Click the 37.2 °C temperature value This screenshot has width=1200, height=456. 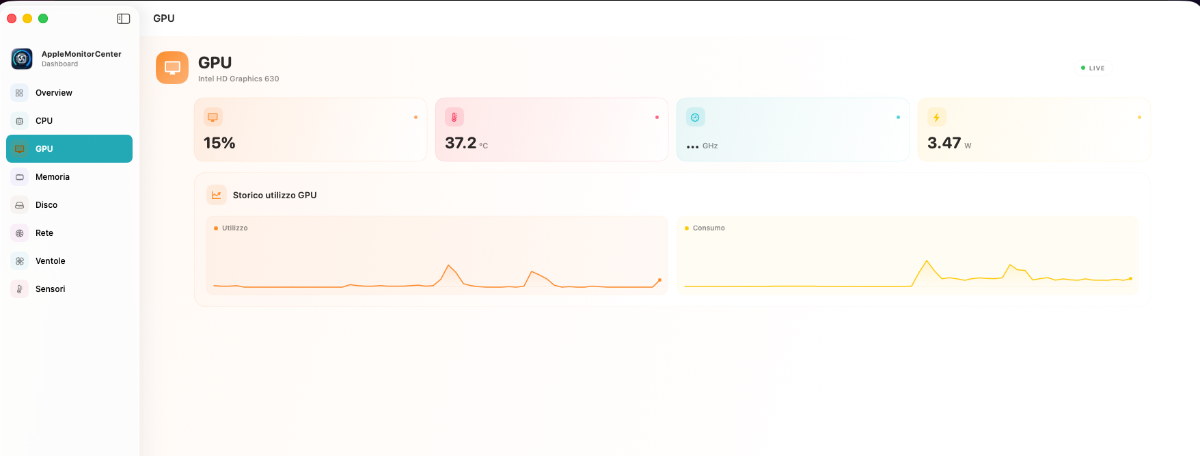[x=466, y=143]
